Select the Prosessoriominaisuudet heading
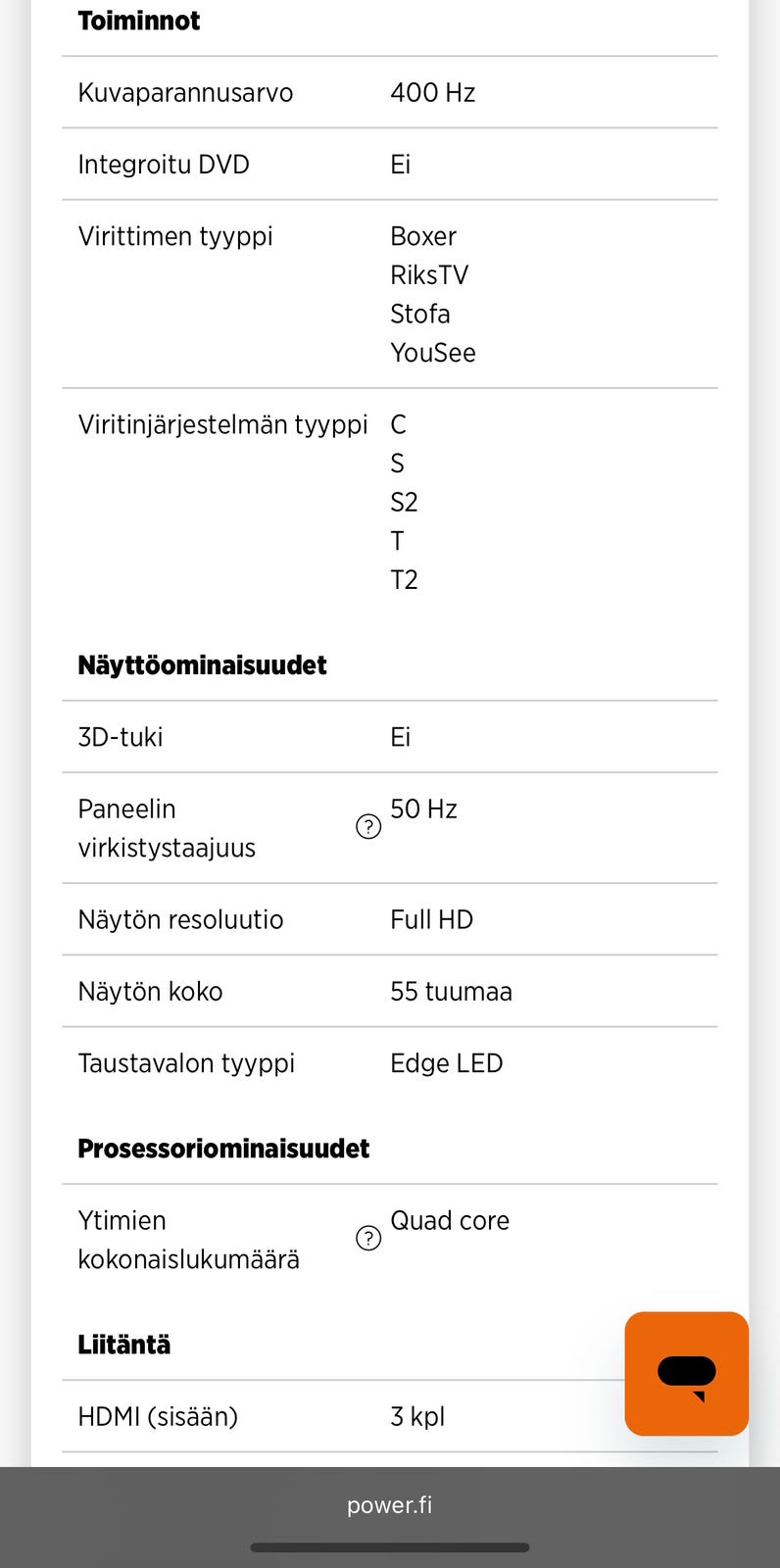 pos(223,1149)
